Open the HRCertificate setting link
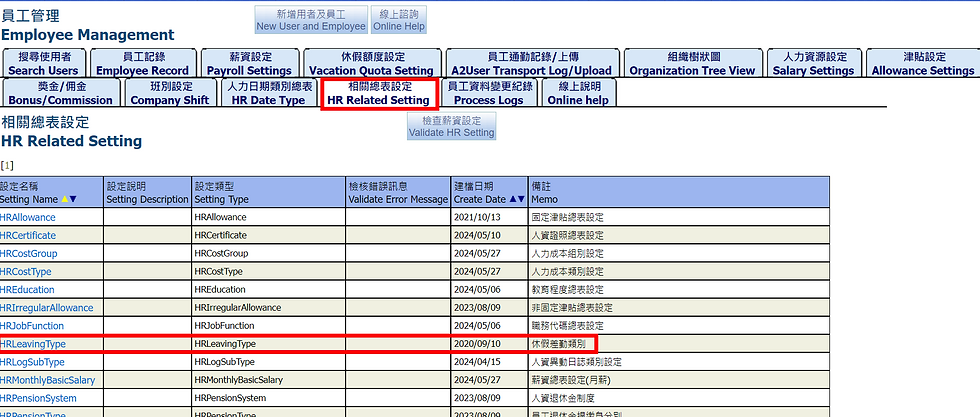The image size is (980, 417). pos(28,236)
